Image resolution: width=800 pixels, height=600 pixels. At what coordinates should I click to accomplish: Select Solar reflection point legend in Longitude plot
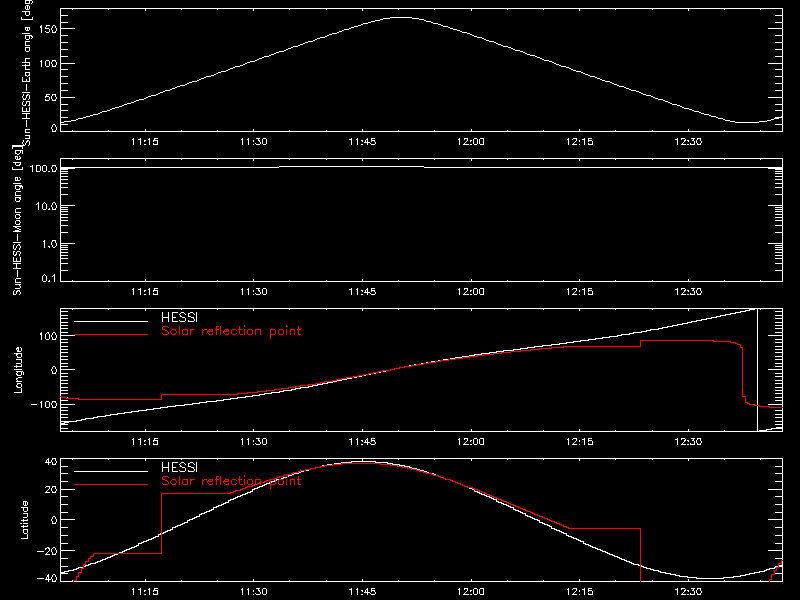pyautogui.click(x=231, y=331)
